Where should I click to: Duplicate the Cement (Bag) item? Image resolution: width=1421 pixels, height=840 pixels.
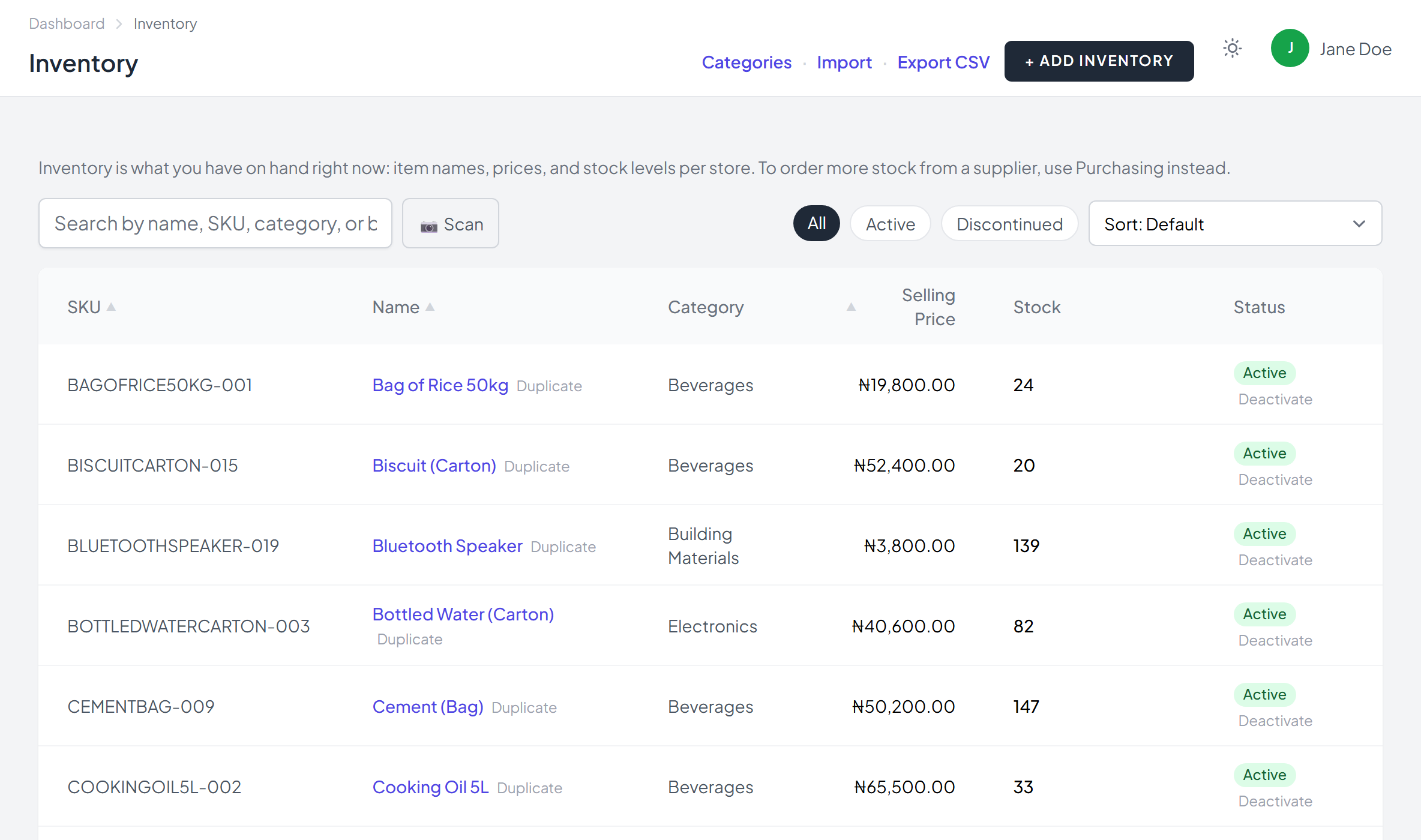(524, 707)
